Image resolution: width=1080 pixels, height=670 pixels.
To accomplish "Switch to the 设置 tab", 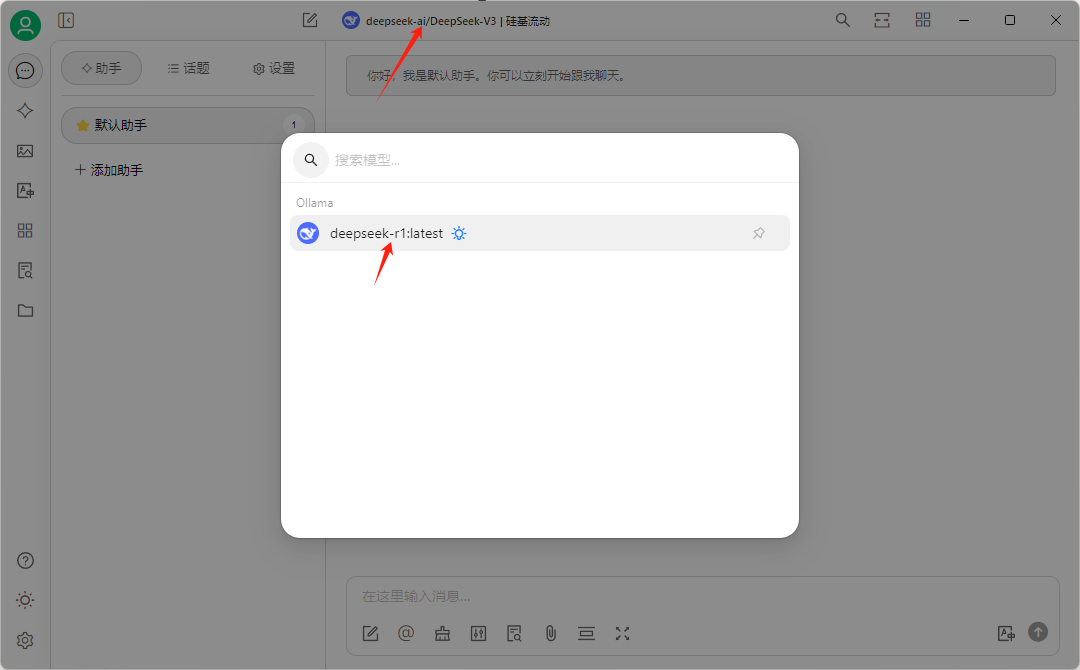I will tap(274, 68).
